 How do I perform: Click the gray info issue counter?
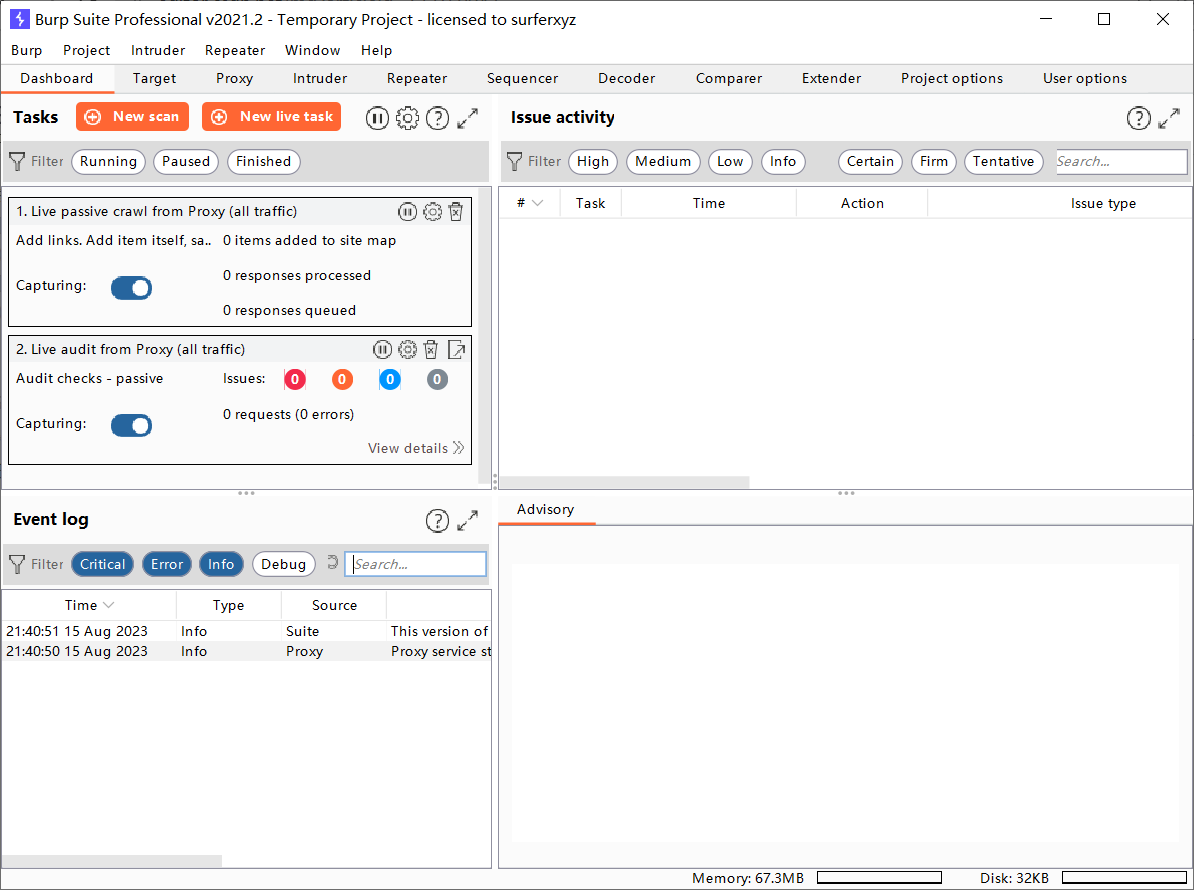pyautogui.click(x=437, y=379)
